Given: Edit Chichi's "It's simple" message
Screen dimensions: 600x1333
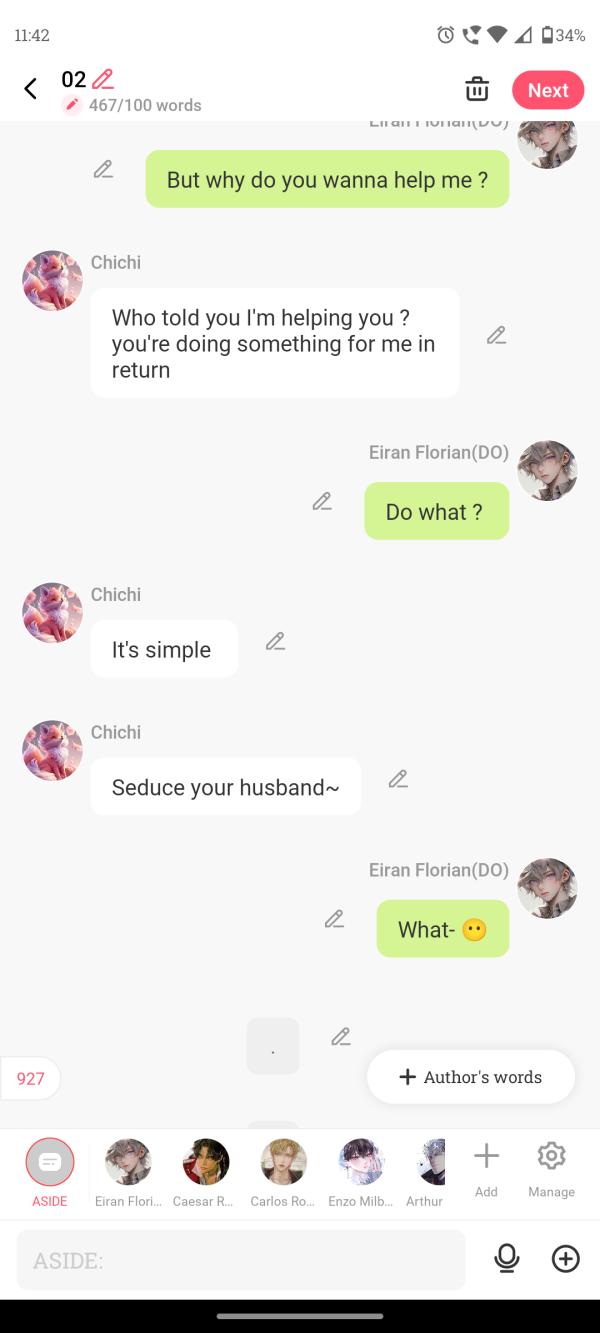Looking at the screenshot, I should pyautogui.click(x=276, y=641).
